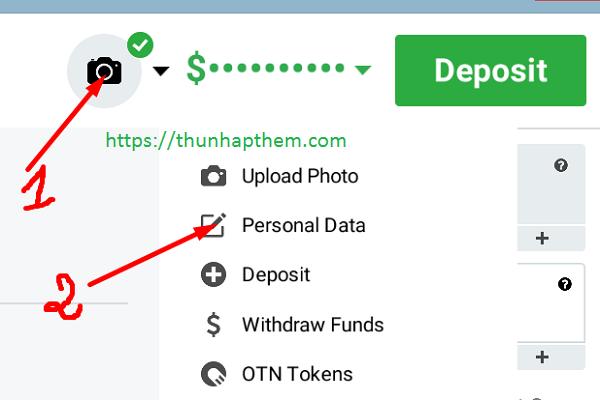
Task: Expand hidden balance with green dropdown arrow
Action: (x=362, y=70)
